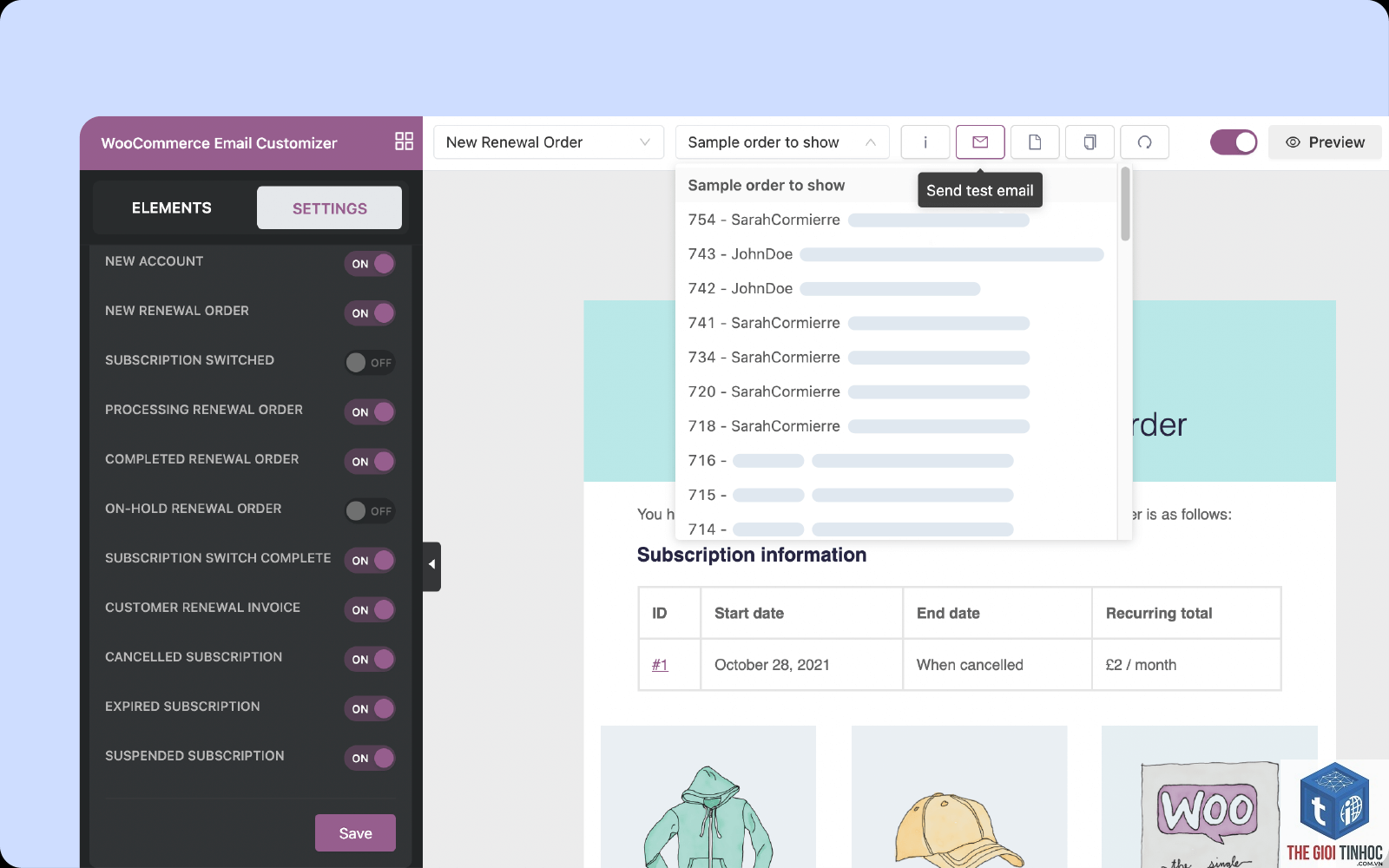The image size is (1389, 868).
Task: Select order 734 - SarahCormierre
Action: pos(896,358)
